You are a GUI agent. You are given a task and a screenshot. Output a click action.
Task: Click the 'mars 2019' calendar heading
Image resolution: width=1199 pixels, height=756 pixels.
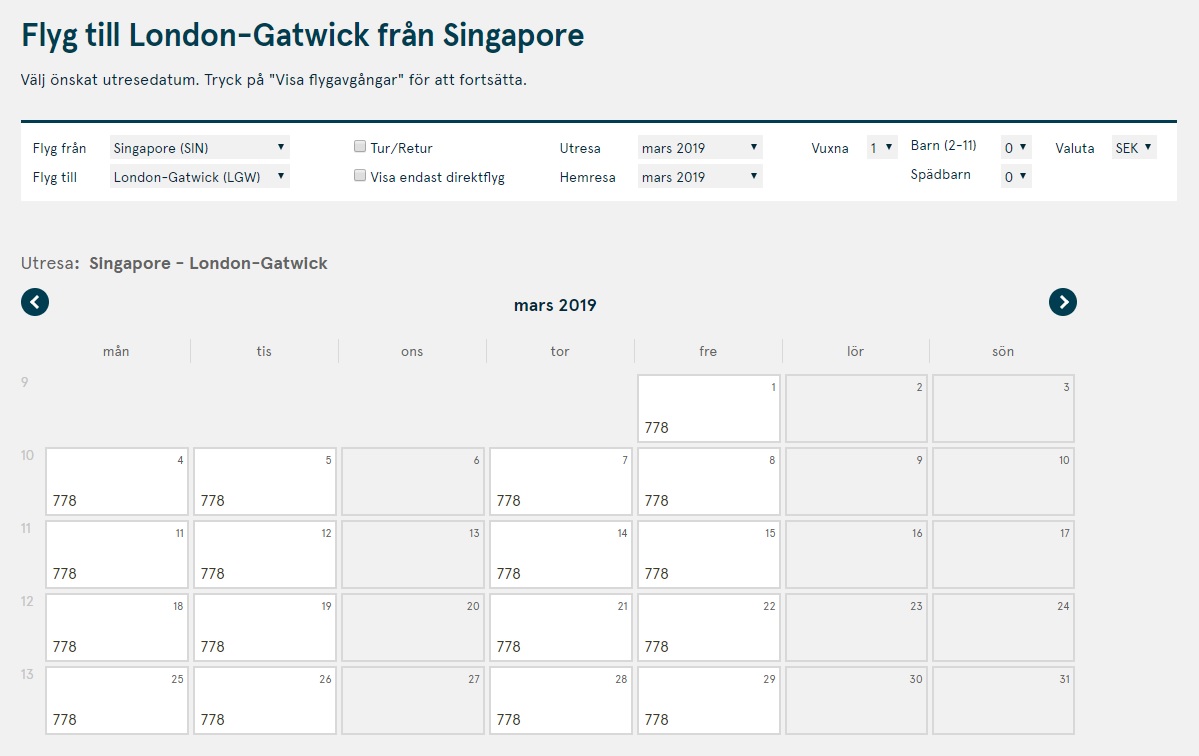555,305
